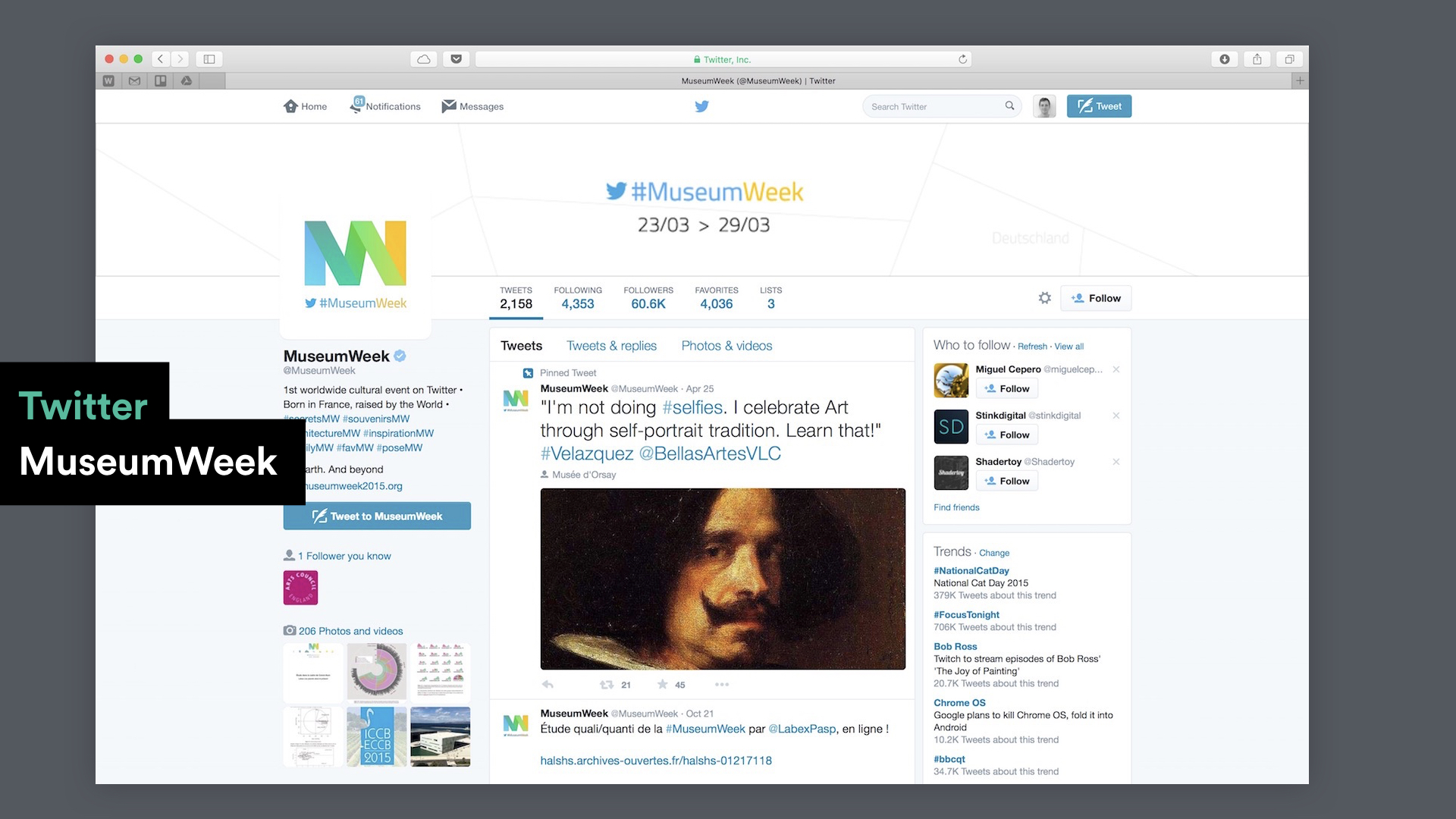
Task: Open Notifications with 61 badge
Action: point(384,106)
